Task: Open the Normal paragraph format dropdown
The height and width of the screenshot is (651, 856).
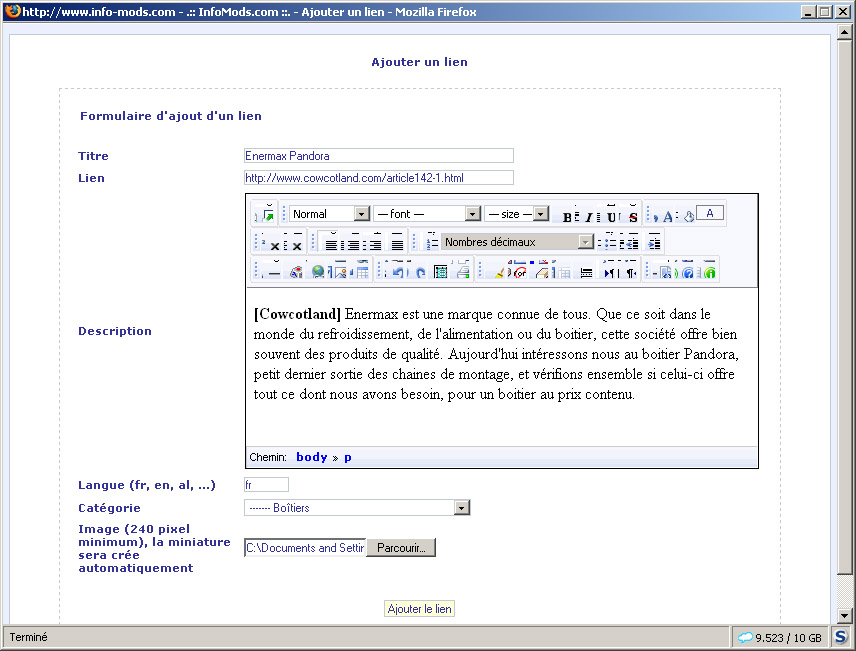Action: [330, 214]
